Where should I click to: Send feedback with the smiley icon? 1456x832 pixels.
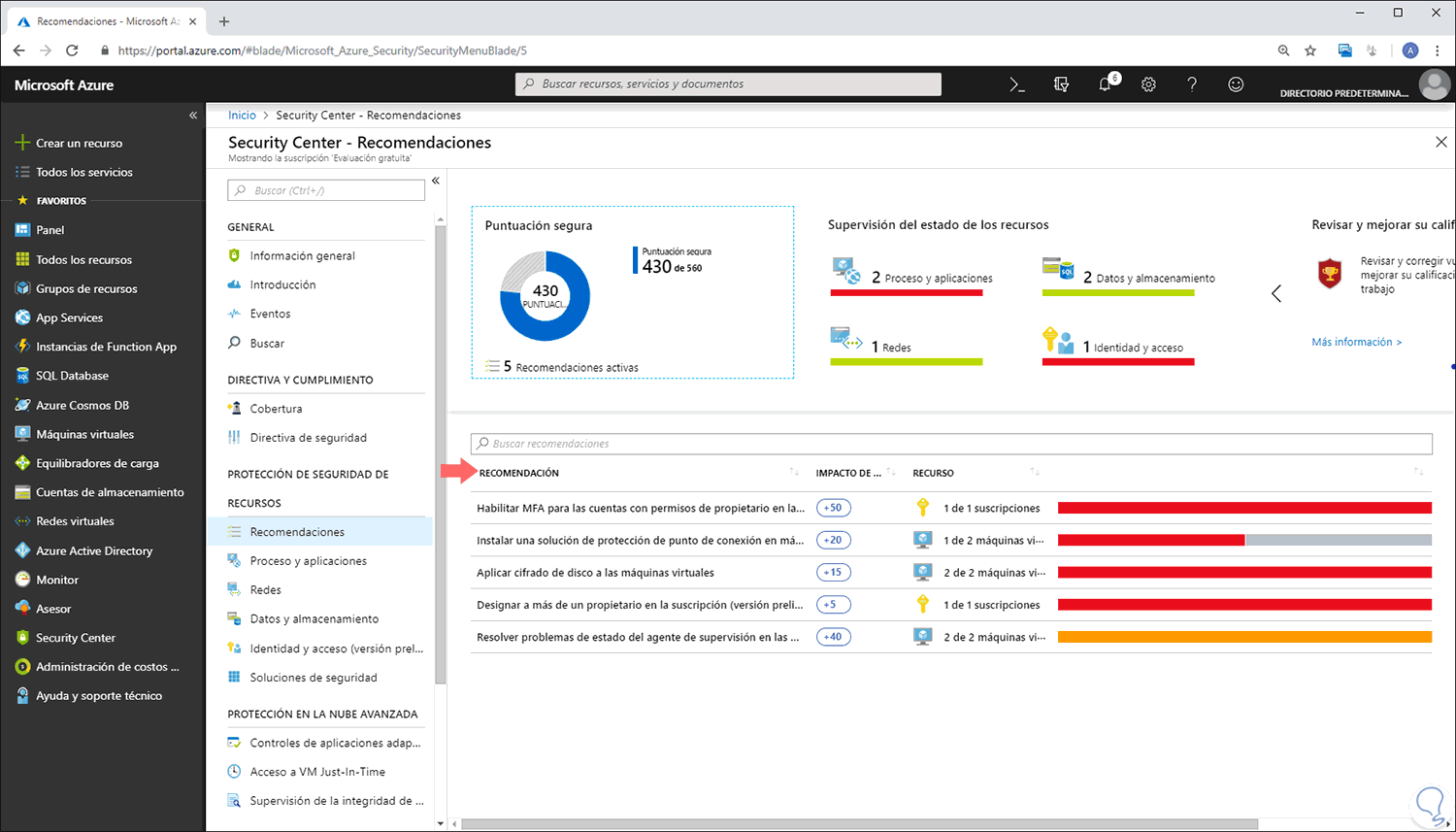tap(1236, 84)
